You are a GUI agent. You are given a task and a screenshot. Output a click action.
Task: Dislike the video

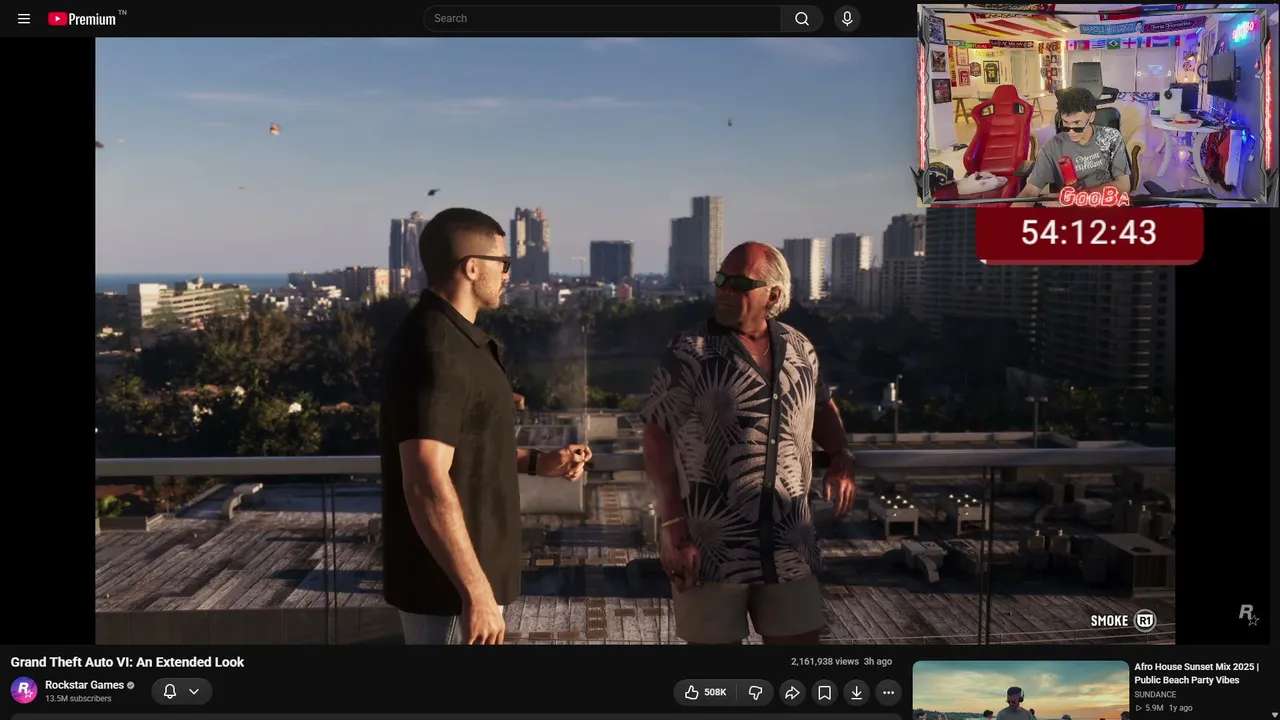[x=756, y=692]
